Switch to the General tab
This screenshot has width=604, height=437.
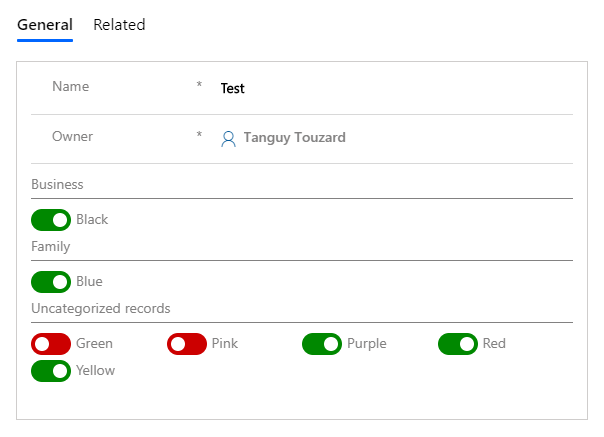[x=45, y=25]
